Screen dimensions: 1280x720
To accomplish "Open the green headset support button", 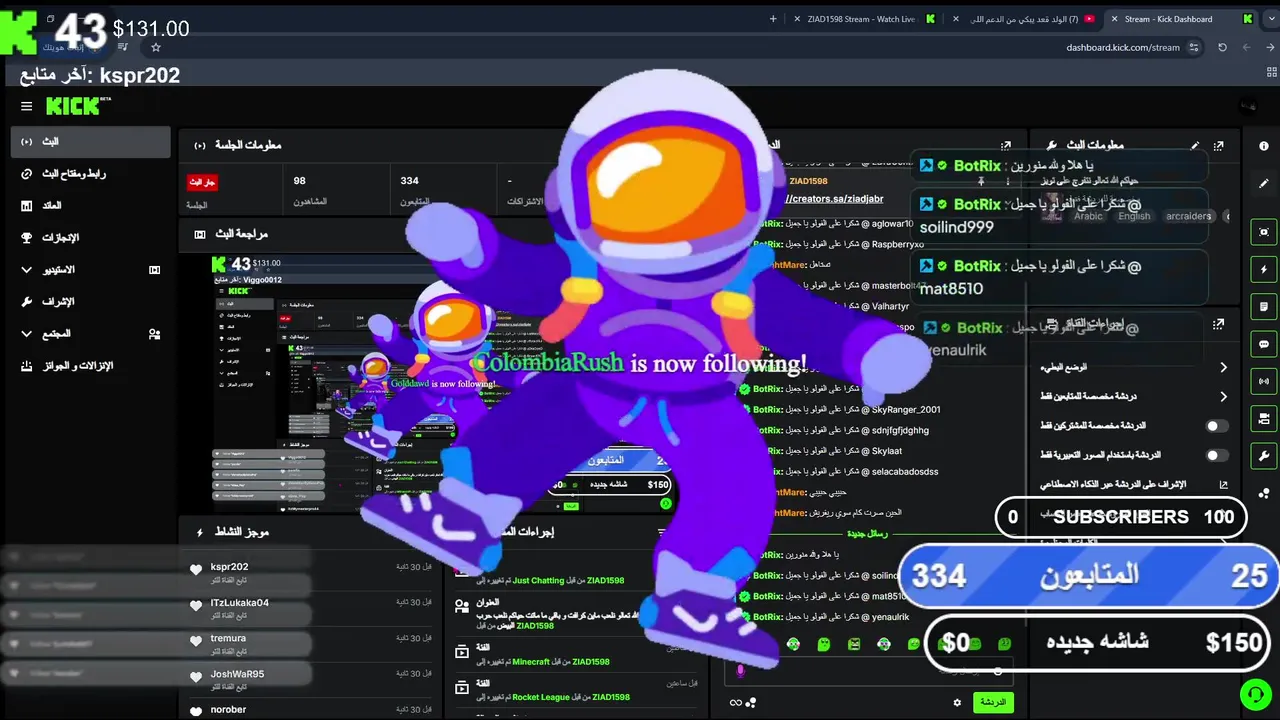I will 1254,693.
